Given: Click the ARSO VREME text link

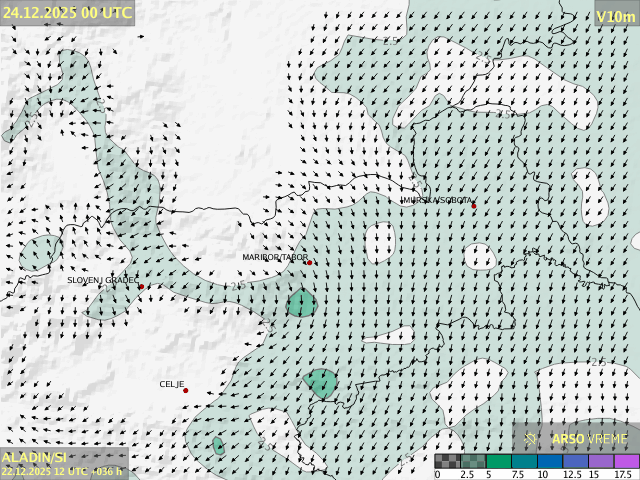Looking at the screenshot, I should coord(590,438).
